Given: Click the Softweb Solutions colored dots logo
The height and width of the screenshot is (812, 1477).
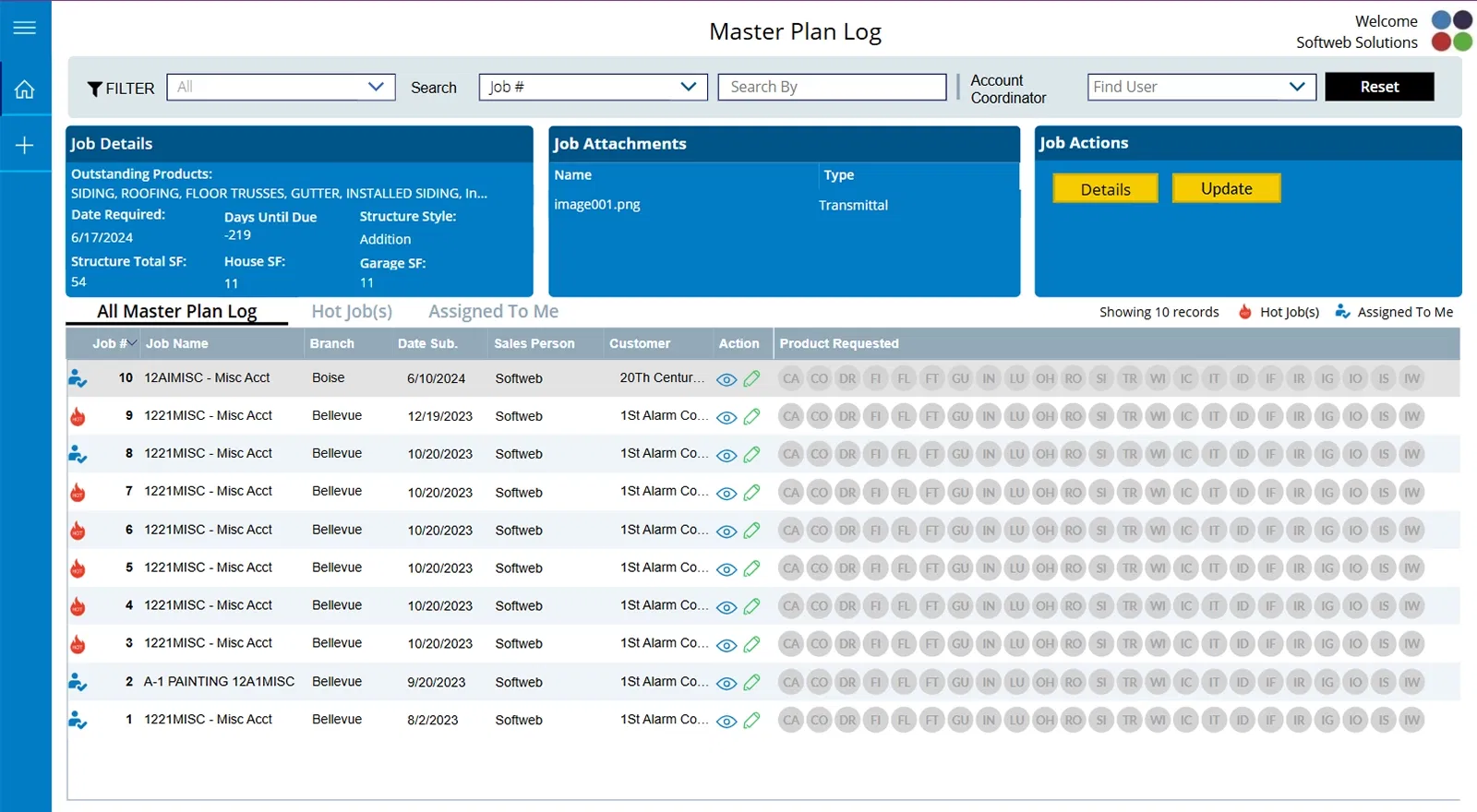Looking at the screenshot, I should point(1451,30).
